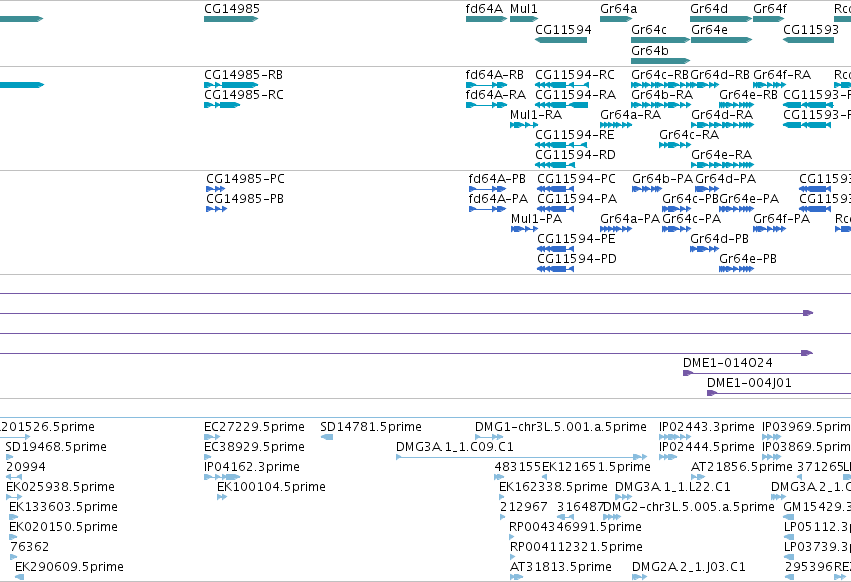851x582 pixels.
Task: Select protein Gr64b-PA
Action: tap(647, 189)
